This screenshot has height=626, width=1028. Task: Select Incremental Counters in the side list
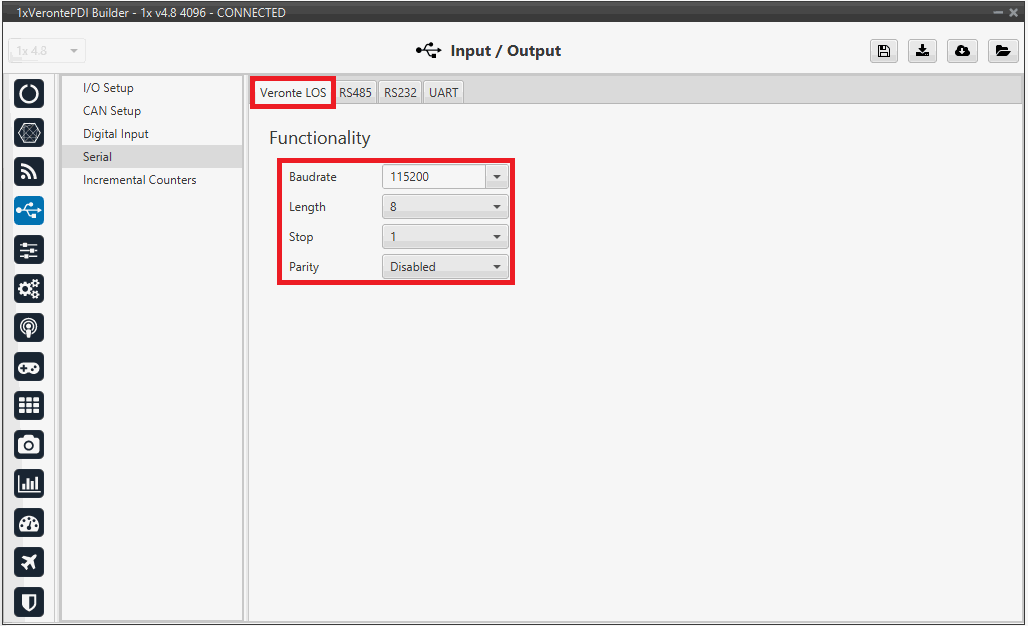[x=152, y=180]
